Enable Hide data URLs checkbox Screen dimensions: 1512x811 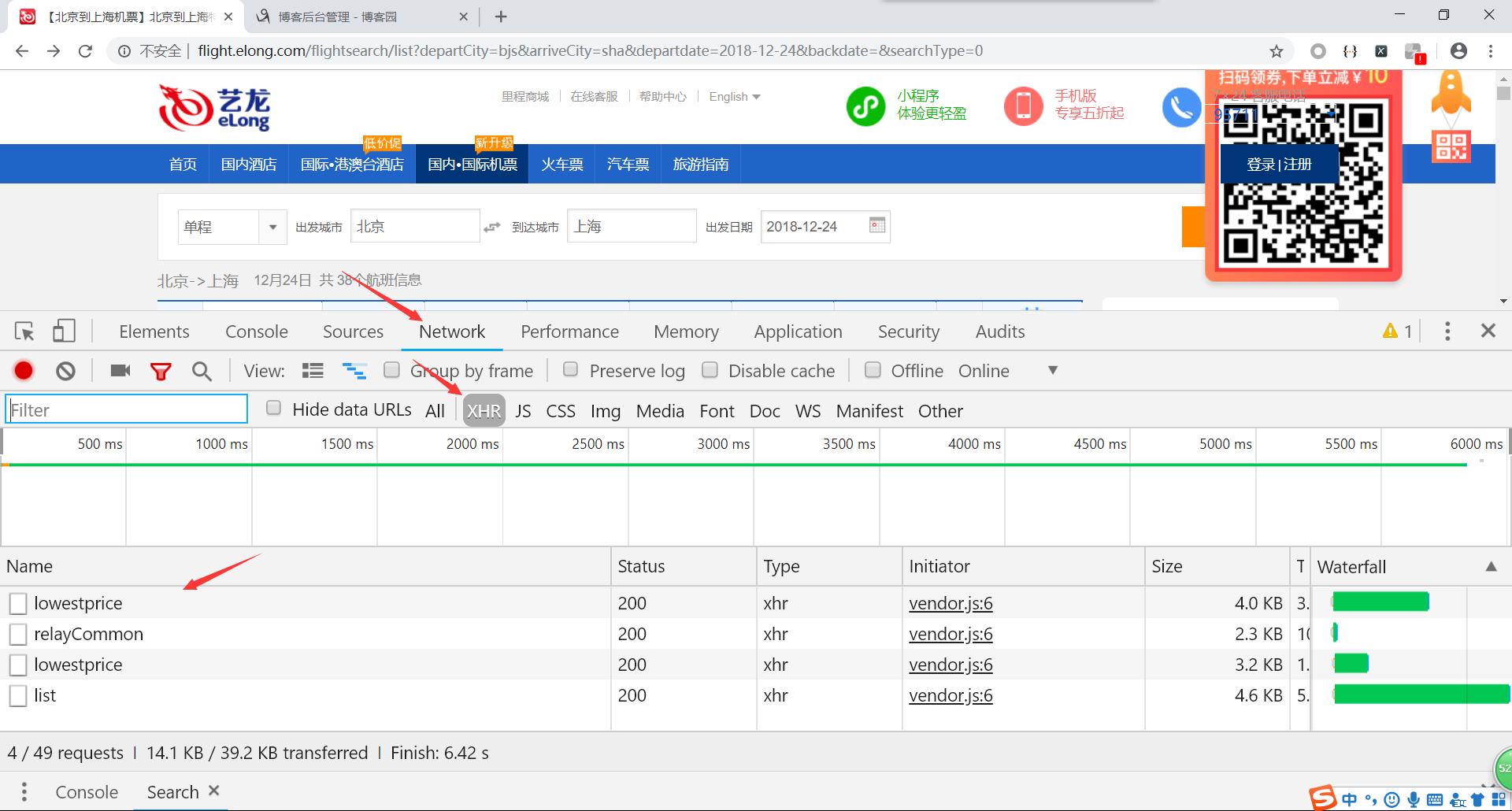point(273,409)
